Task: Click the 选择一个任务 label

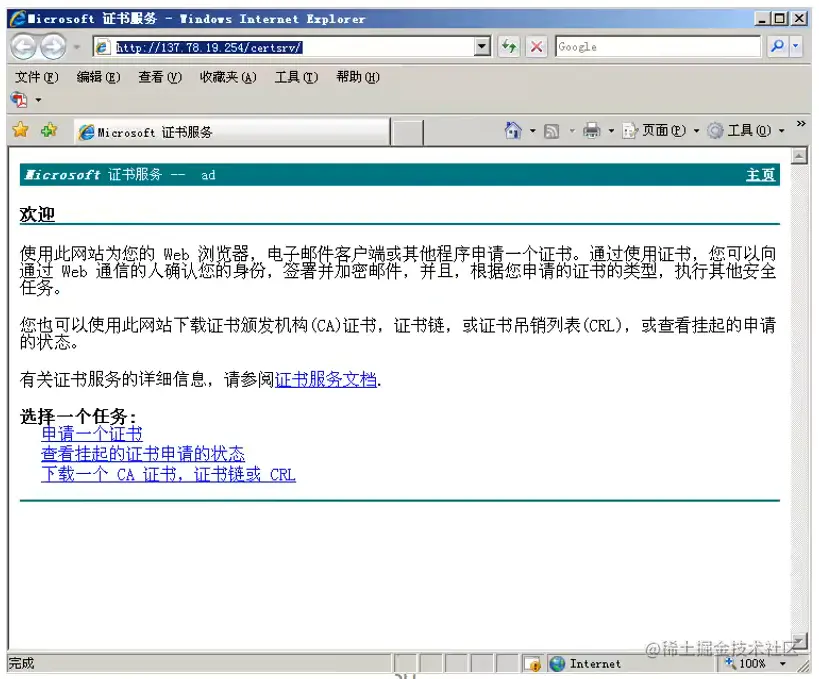Action: 78,416
